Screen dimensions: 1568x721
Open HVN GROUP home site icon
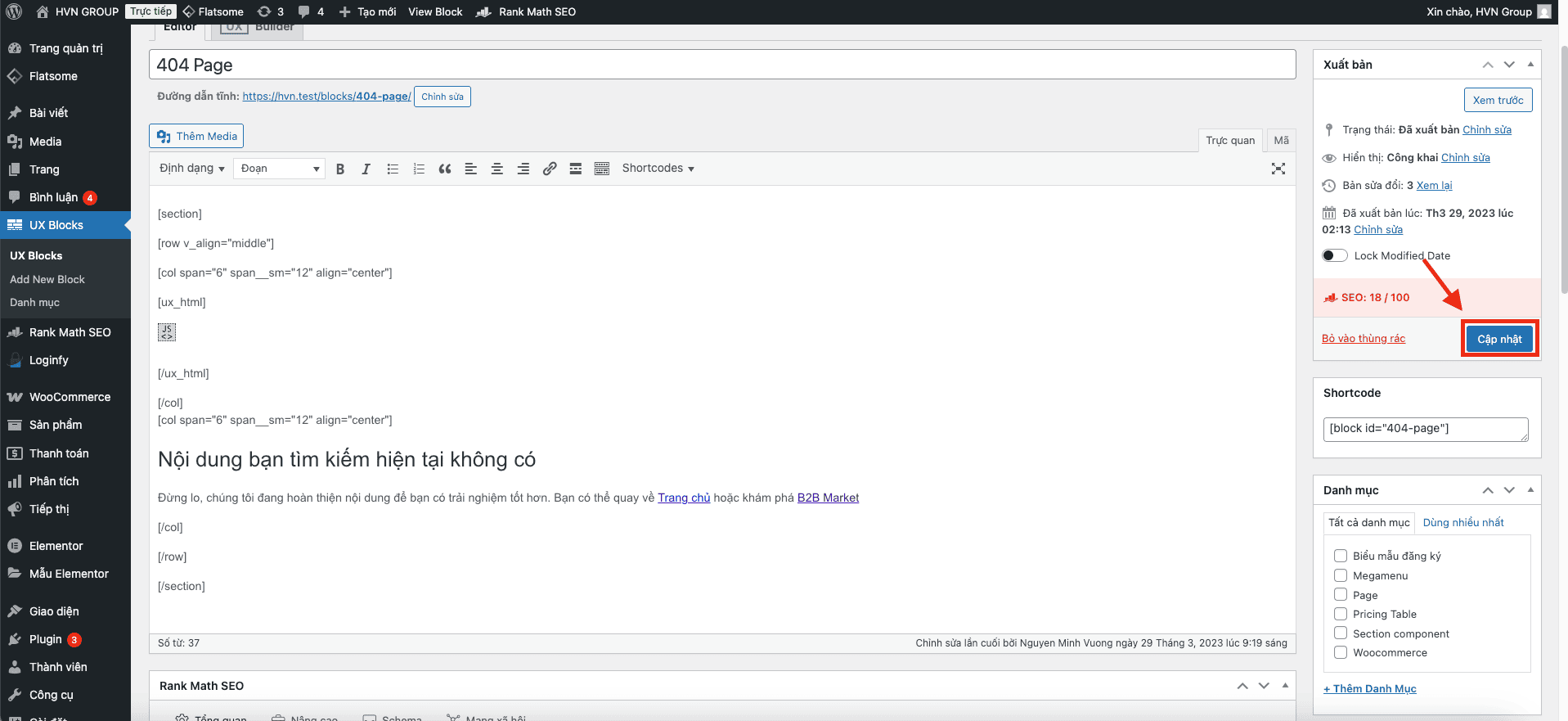click(42, 11)
